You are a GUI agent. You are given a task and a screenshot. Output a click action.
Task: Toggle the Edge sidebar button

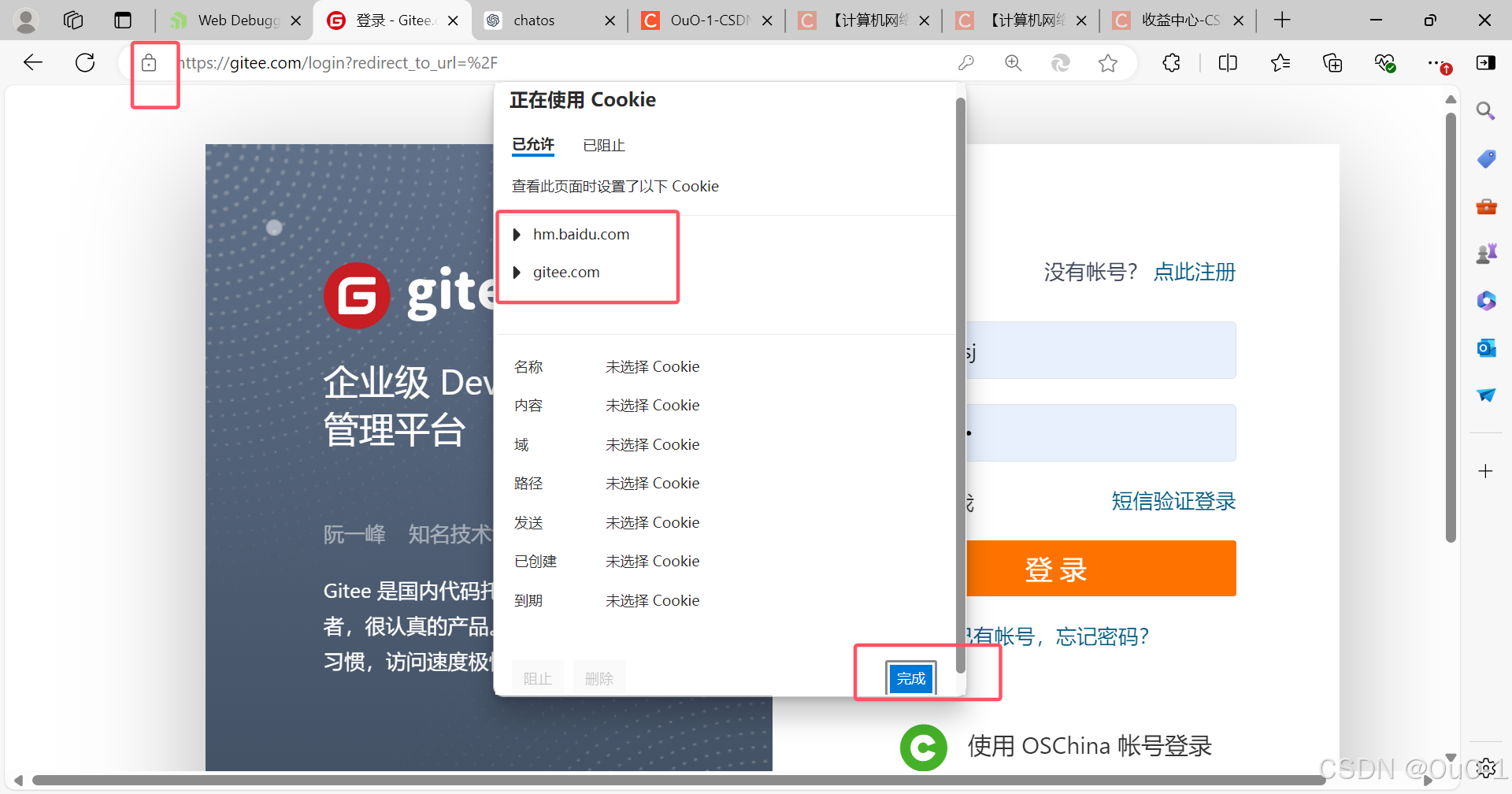pyautogui.click(x=1486, y=63)
